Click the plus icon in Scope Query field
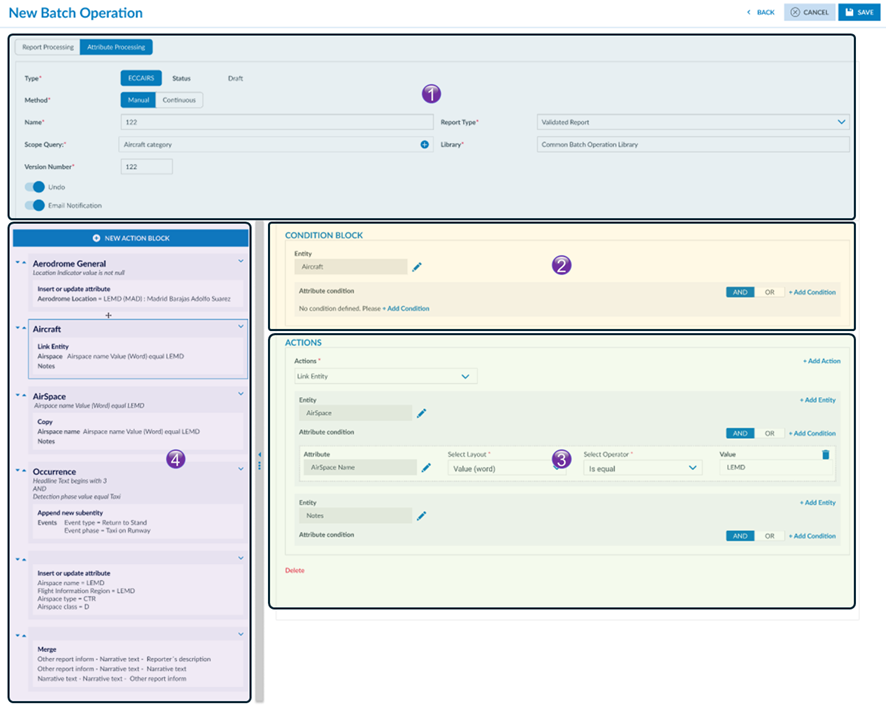This screenshot has width=886, height=723. coord(425,145)
